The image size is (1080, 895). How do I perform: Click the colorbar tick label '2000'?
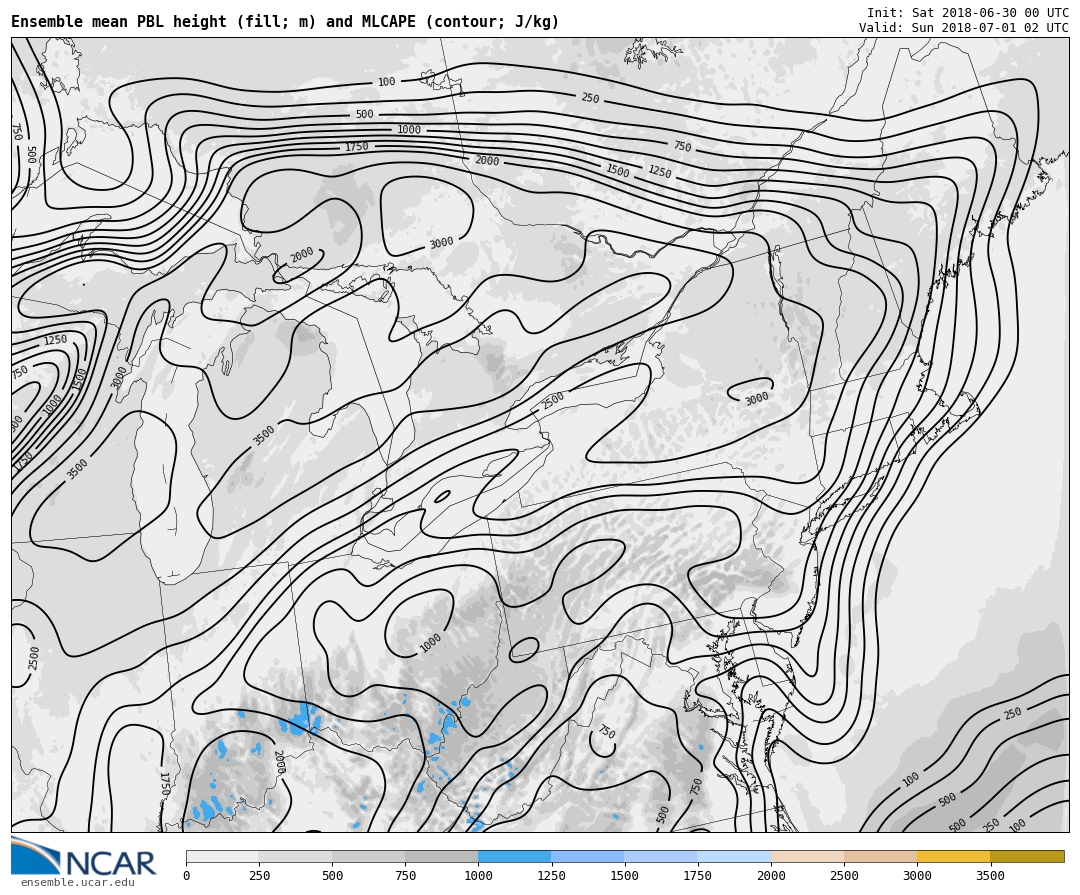(x=771, y=876)
